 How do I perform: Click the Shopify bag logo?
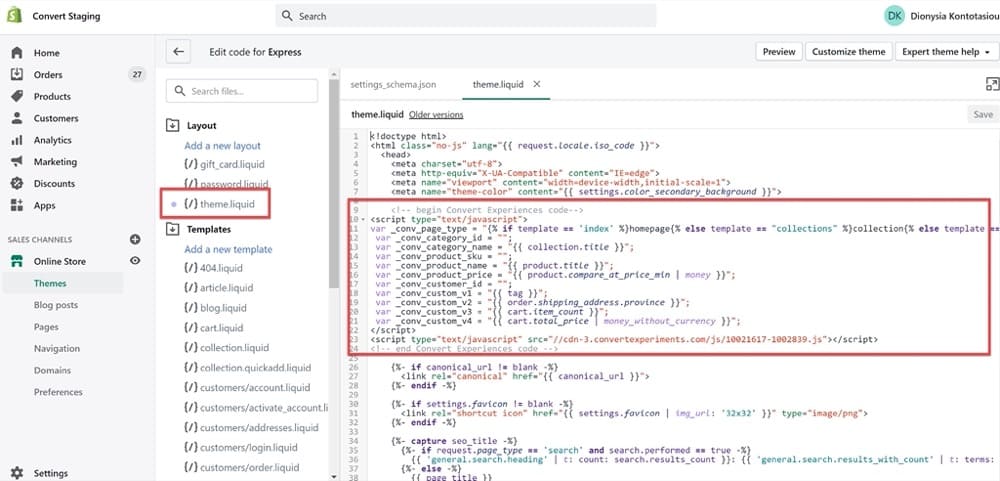pos(14,16)
